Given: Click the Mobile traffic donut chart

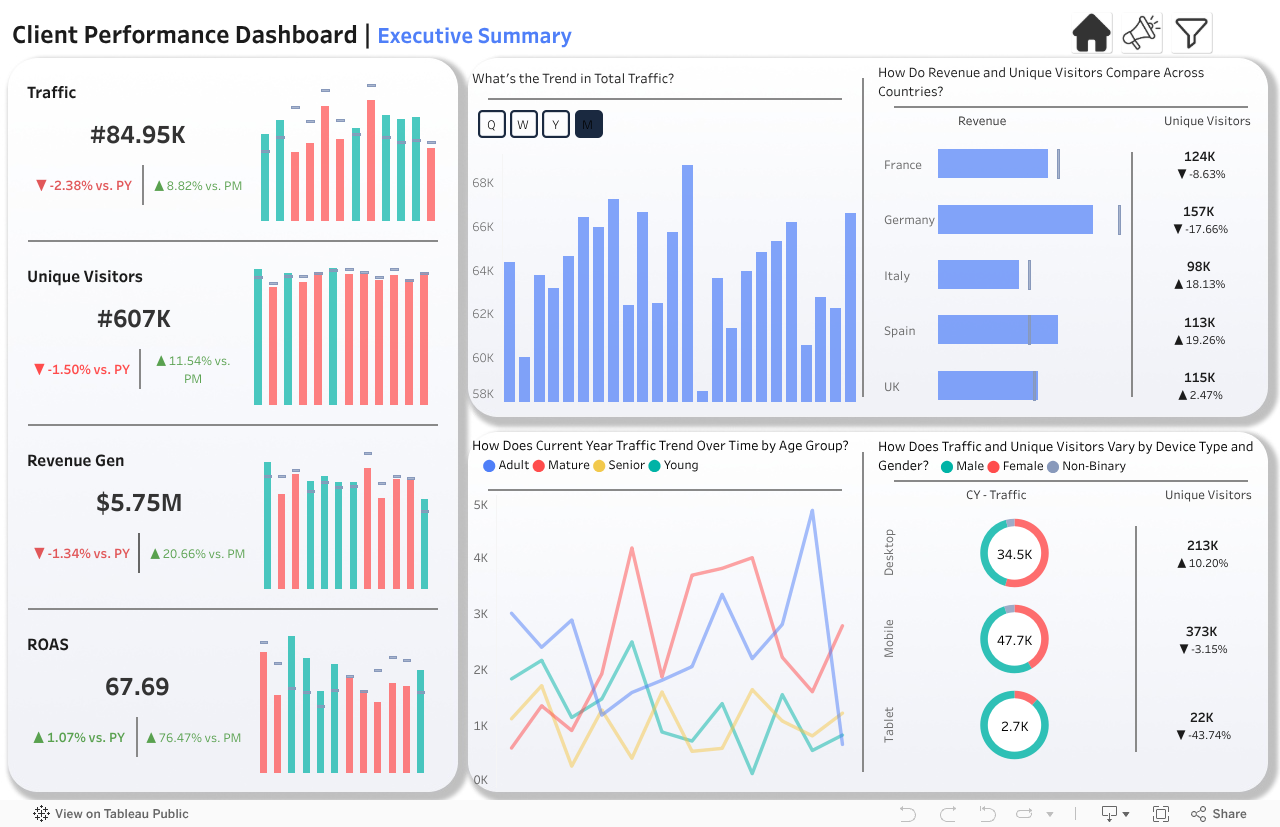Looking at the screenshot, I should (1014, 639).
